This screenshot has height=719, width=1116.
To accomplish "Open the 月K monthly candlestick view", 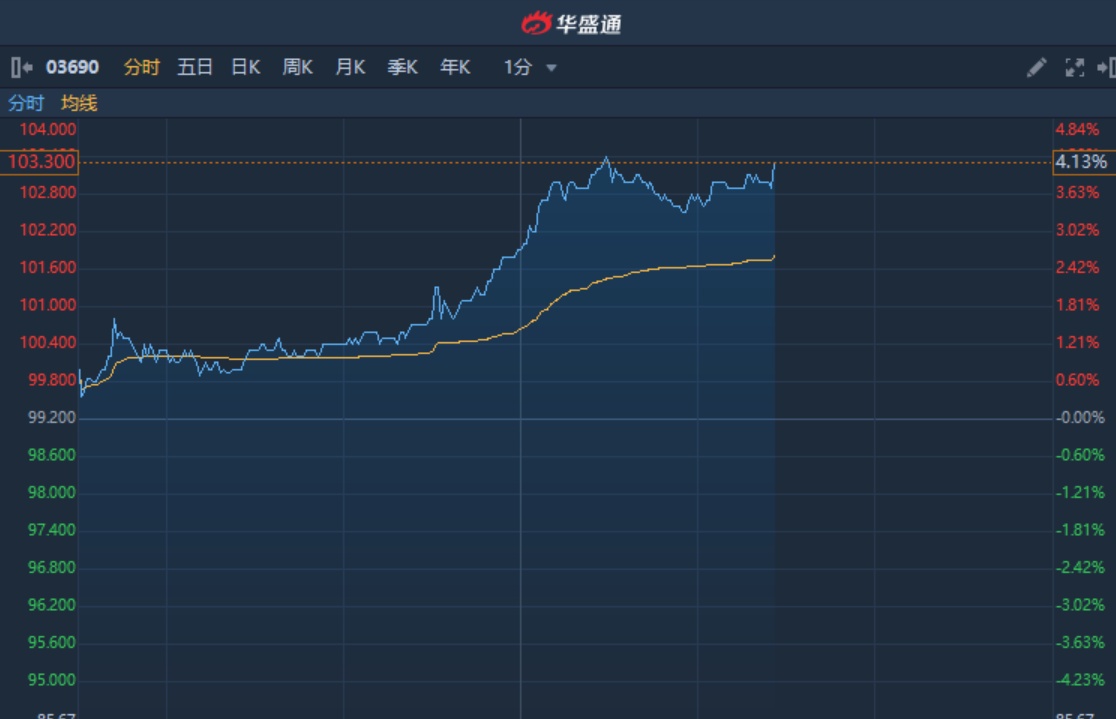I will click(350, 67).
